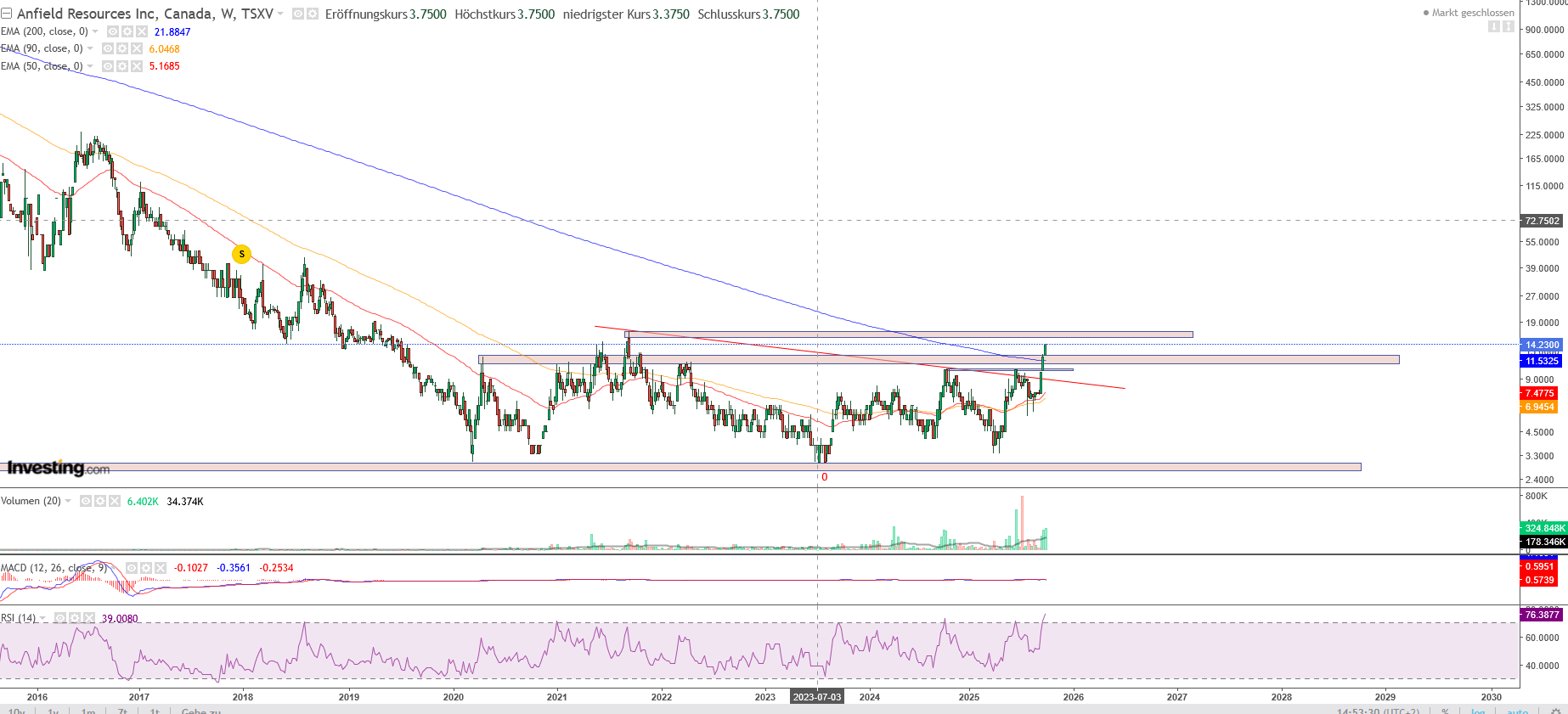Image resolution: width=1568 pixels, height=714 pixels.
Task: Expand the RSI (14) dropdown arrow
Action: [42, 618]
